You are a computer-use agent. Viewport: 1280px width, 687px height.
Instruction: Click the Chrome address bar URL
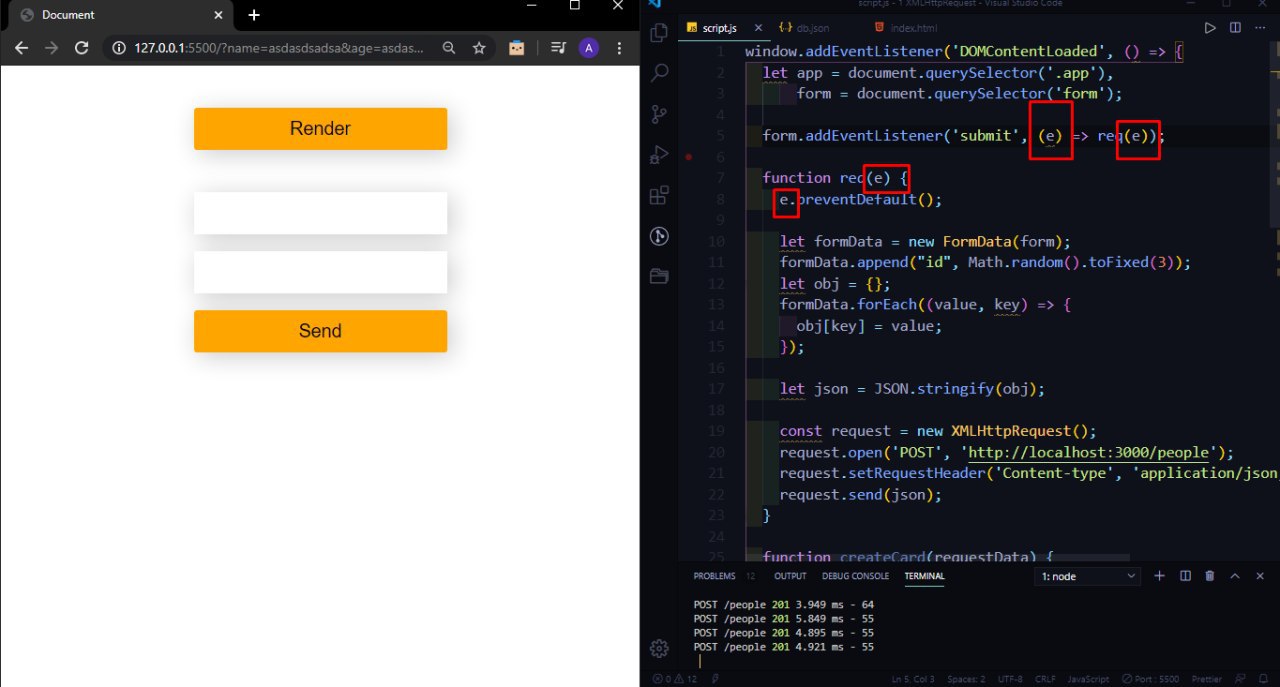pos(279,48)
